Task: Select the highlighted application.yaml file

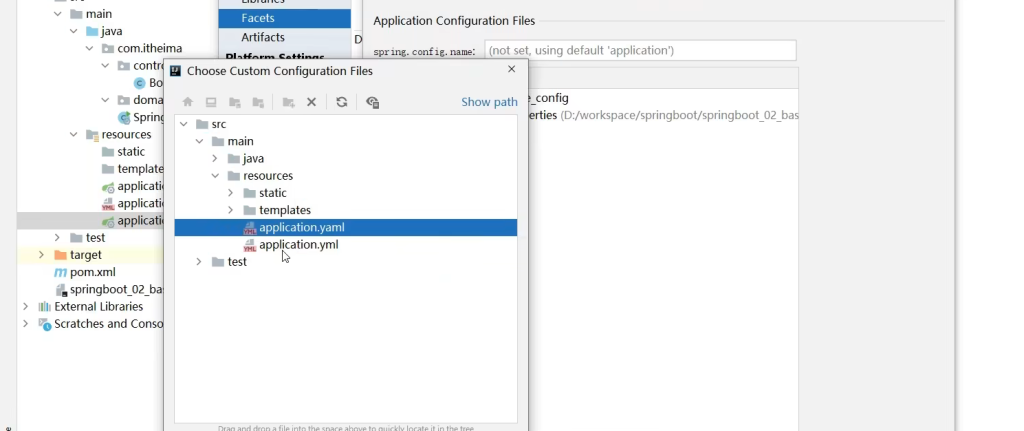Action: coord(301,228)
